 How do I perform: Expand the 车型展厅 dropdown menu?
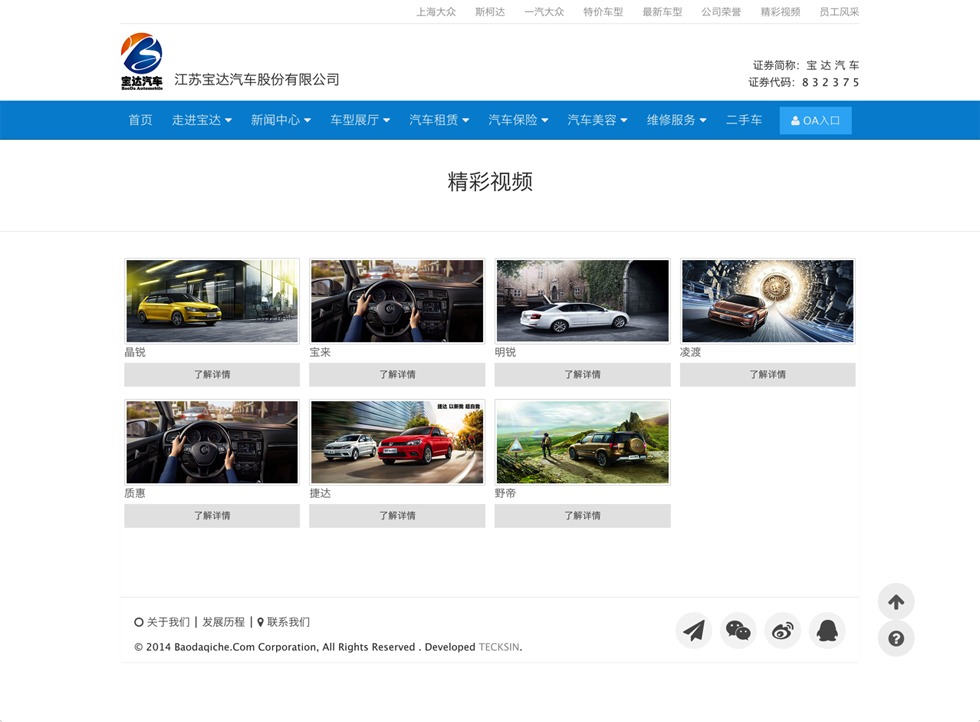tap(360, 120)
